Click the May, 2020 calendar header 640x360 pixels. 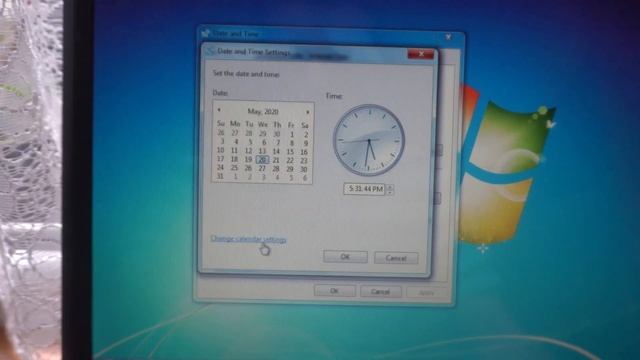click(x=263, y=111)
